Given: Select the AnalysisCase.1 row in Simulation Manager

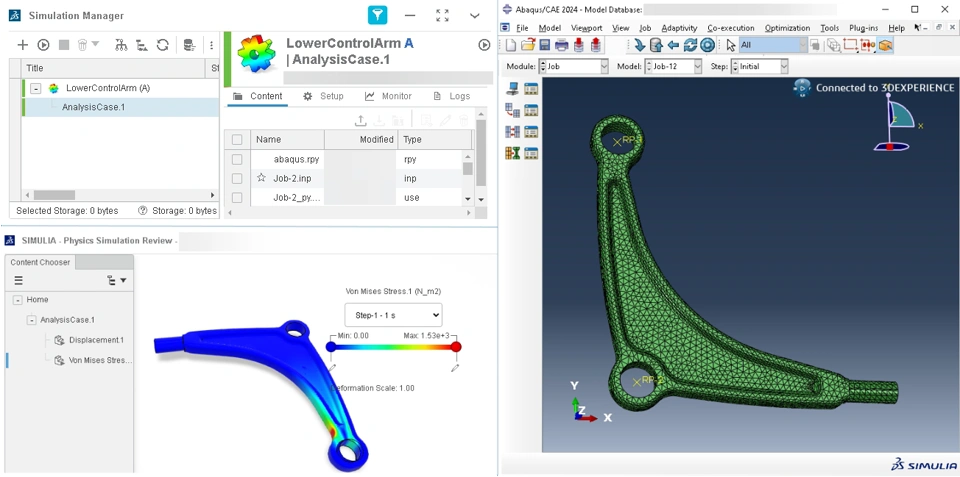Looking at the screenshot, I should click(121, 107).
